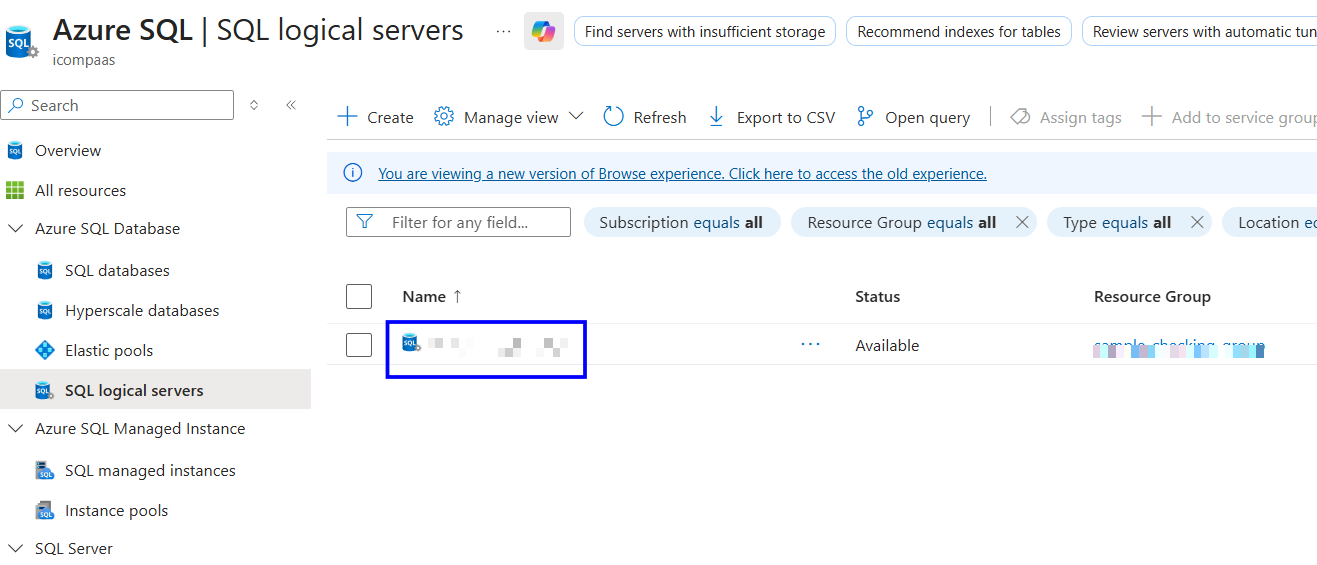The width and height of the screenshot is (1317, 565).
Task: Click the Azure SQL logo icon
Action: coord(21,42)
